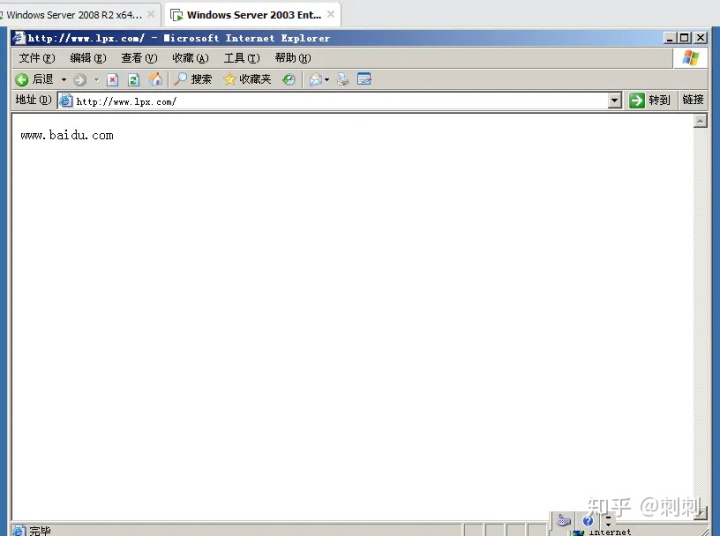720x536 pixels.
Task: Click the page icon in address bar
Action: 66,101
